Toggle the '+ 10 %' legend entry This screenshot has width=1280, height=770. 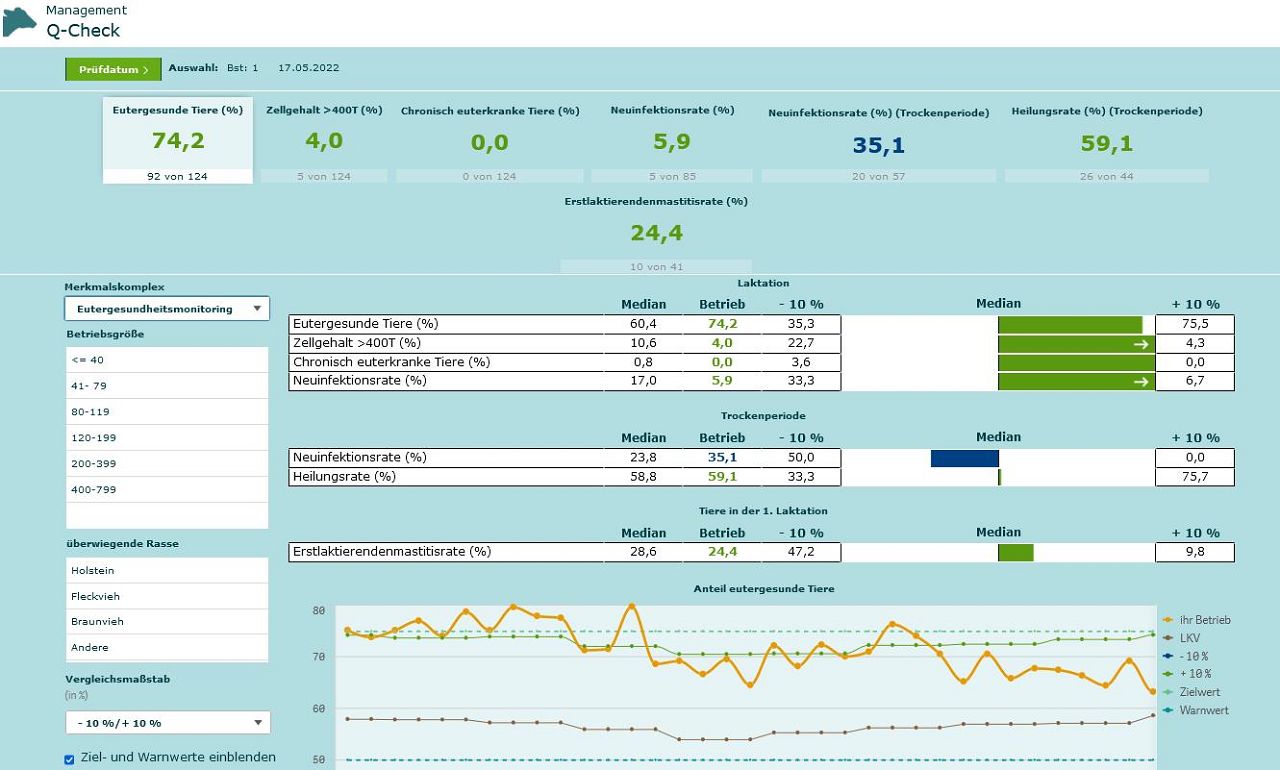(1194, 674)
